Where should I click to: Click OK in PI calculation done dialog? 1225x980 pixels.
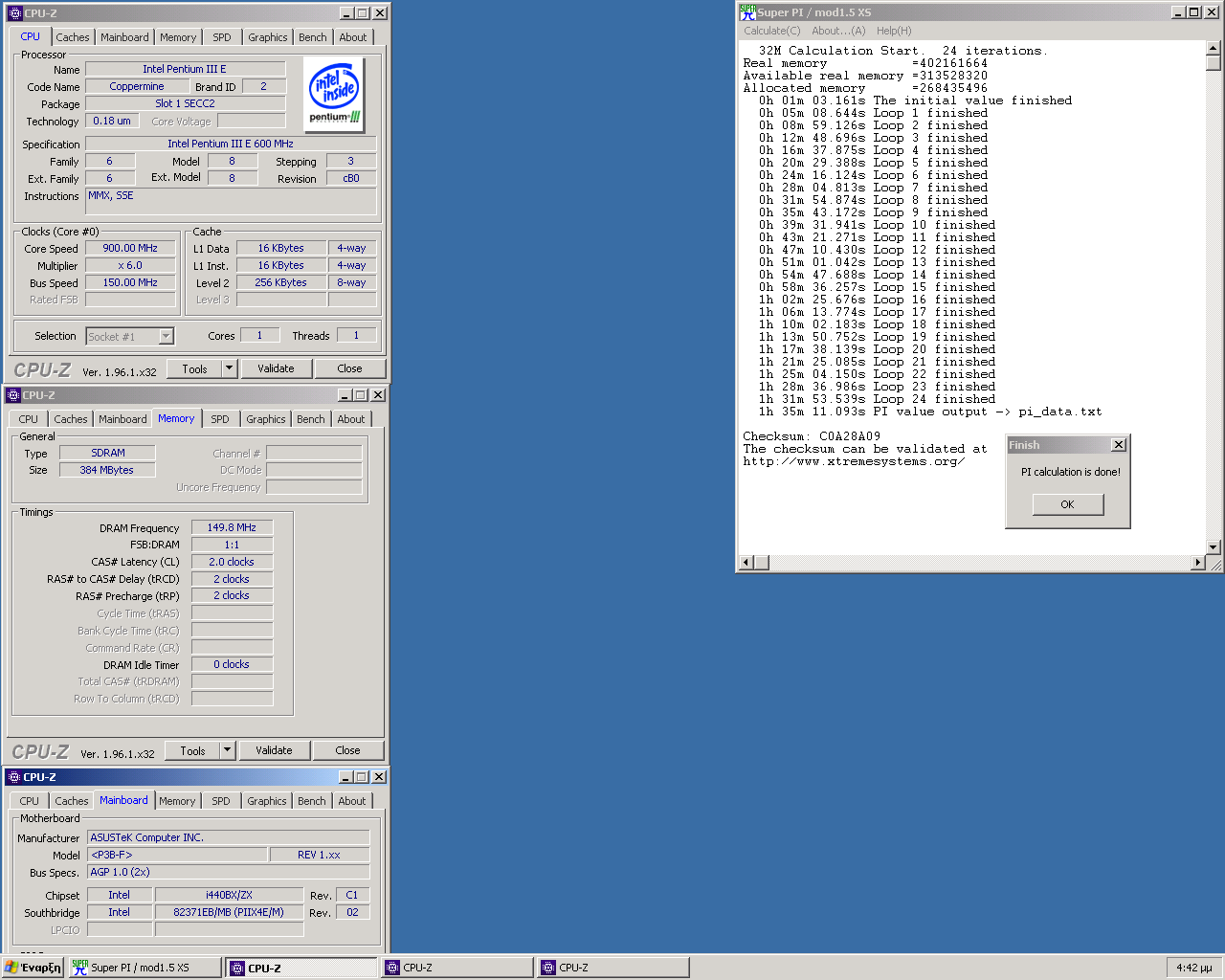point(1068,504)
